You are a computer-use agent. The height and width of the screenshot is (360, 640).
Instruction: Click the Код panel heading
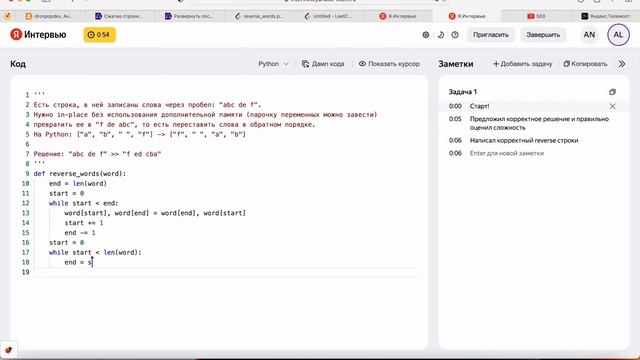pyautogui.click(x=18, y=64)
